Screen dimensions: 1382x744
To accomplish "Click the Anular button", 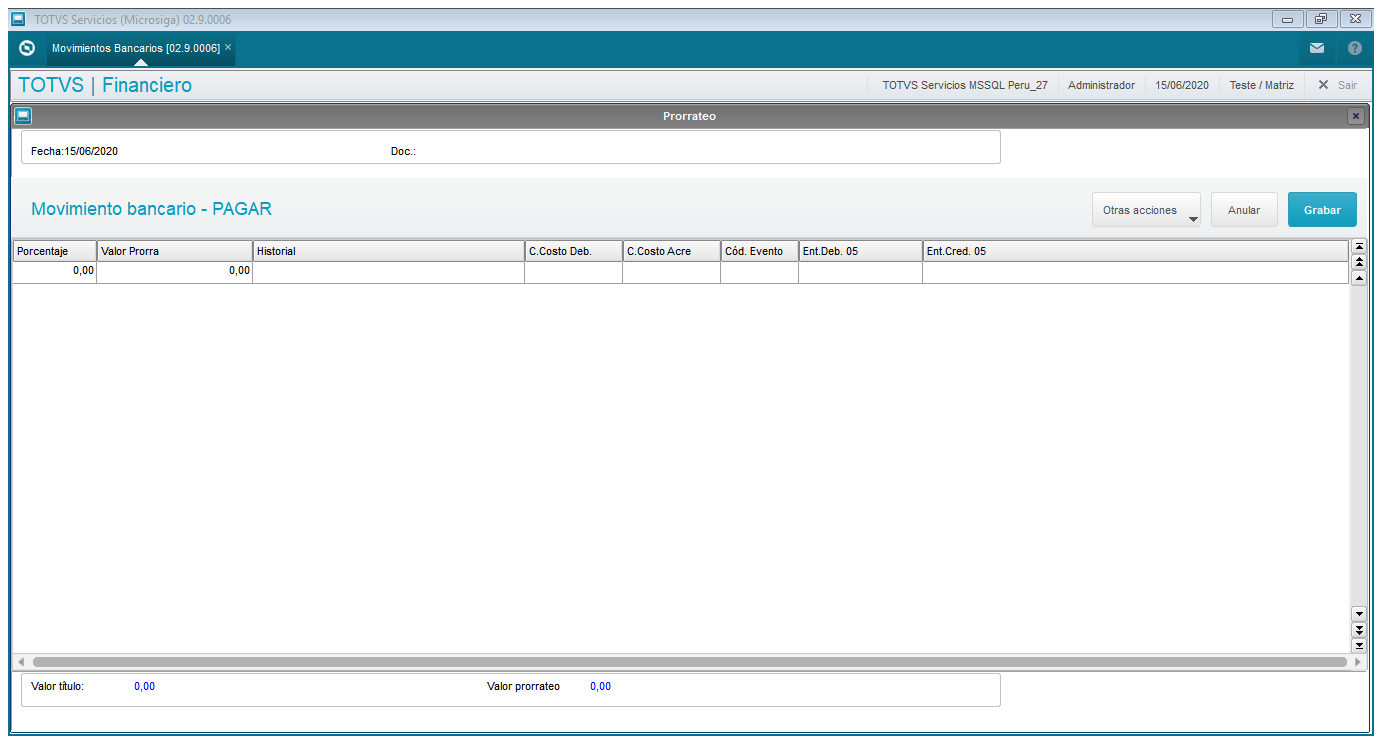I will pos(1244,210).
